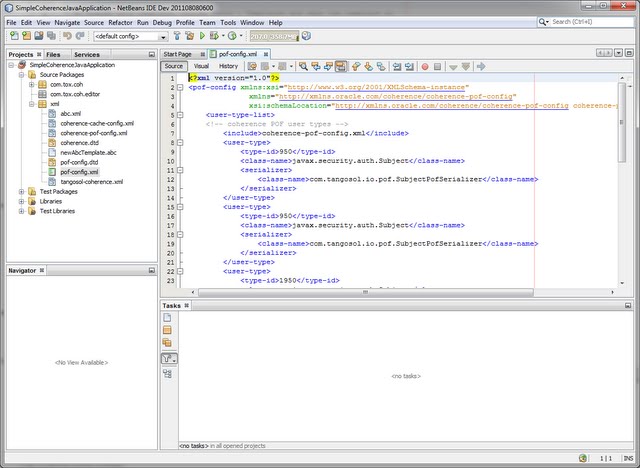640x468 pixels.
Task: Select tangosol-coherence.xml file
Action: click(x=91, y=182)
